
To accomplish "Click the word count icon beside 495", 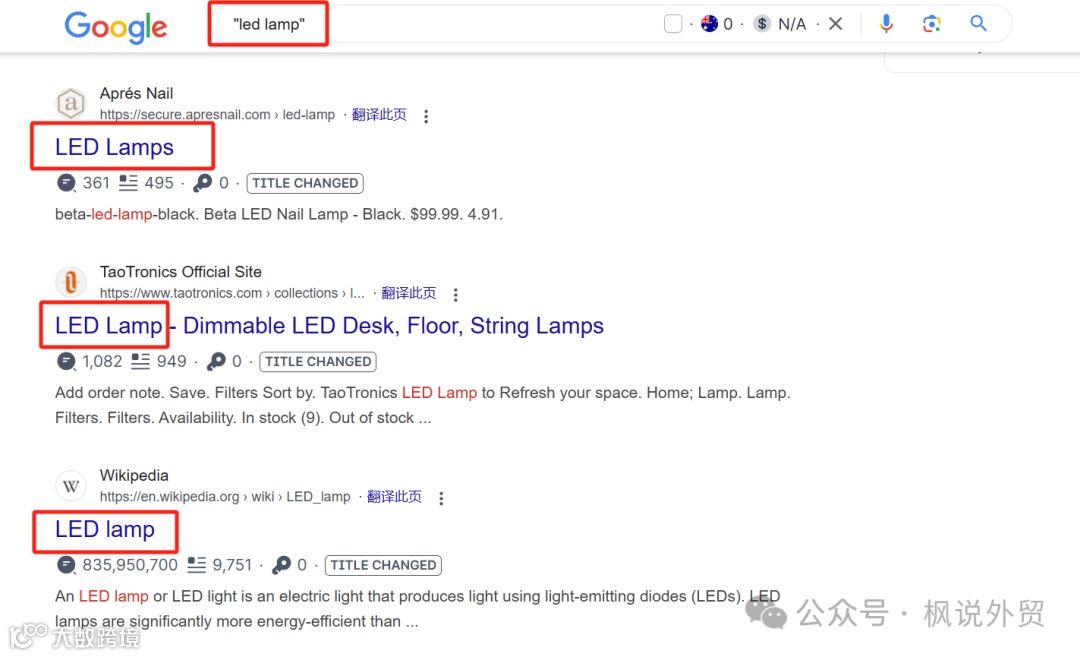I will pyautogui.click(x=128, y=182).
